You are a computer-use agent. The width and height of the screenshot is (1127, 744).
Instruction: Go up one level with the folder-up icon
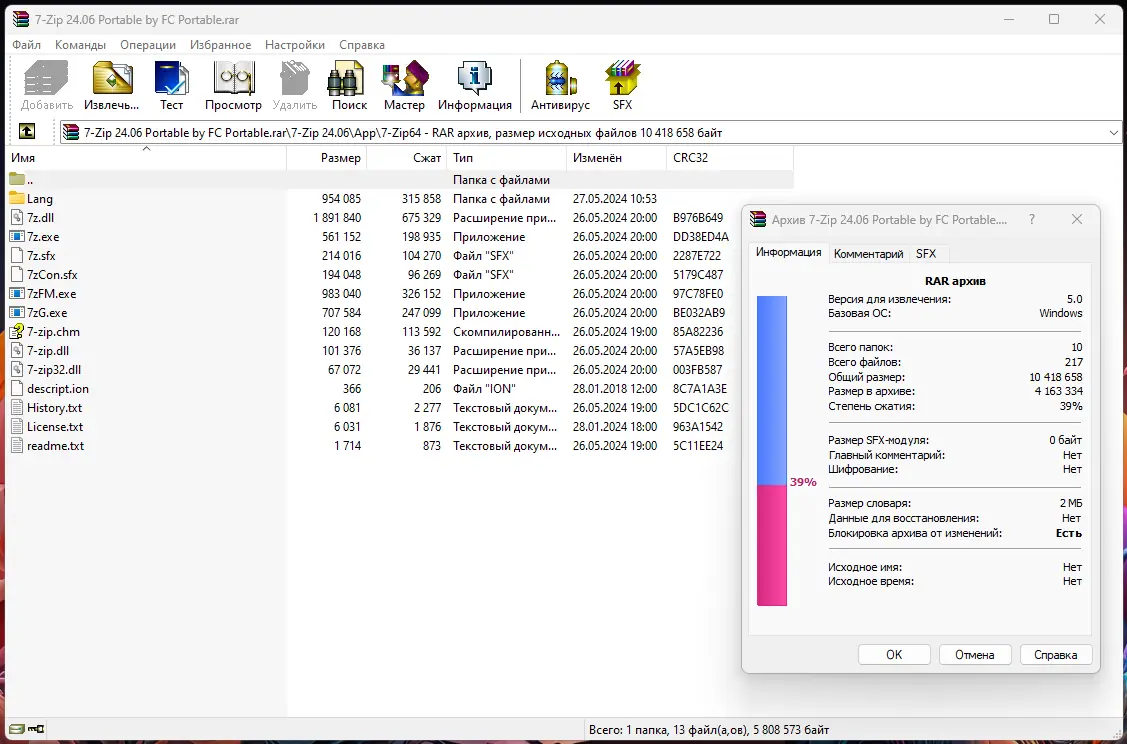coord(27,131)
